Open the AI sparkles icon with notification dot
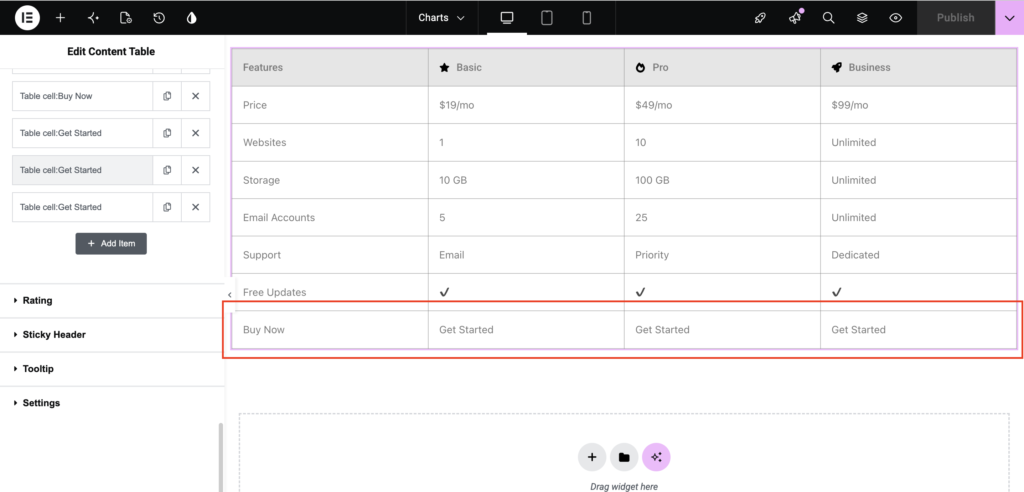 [795, 18]
